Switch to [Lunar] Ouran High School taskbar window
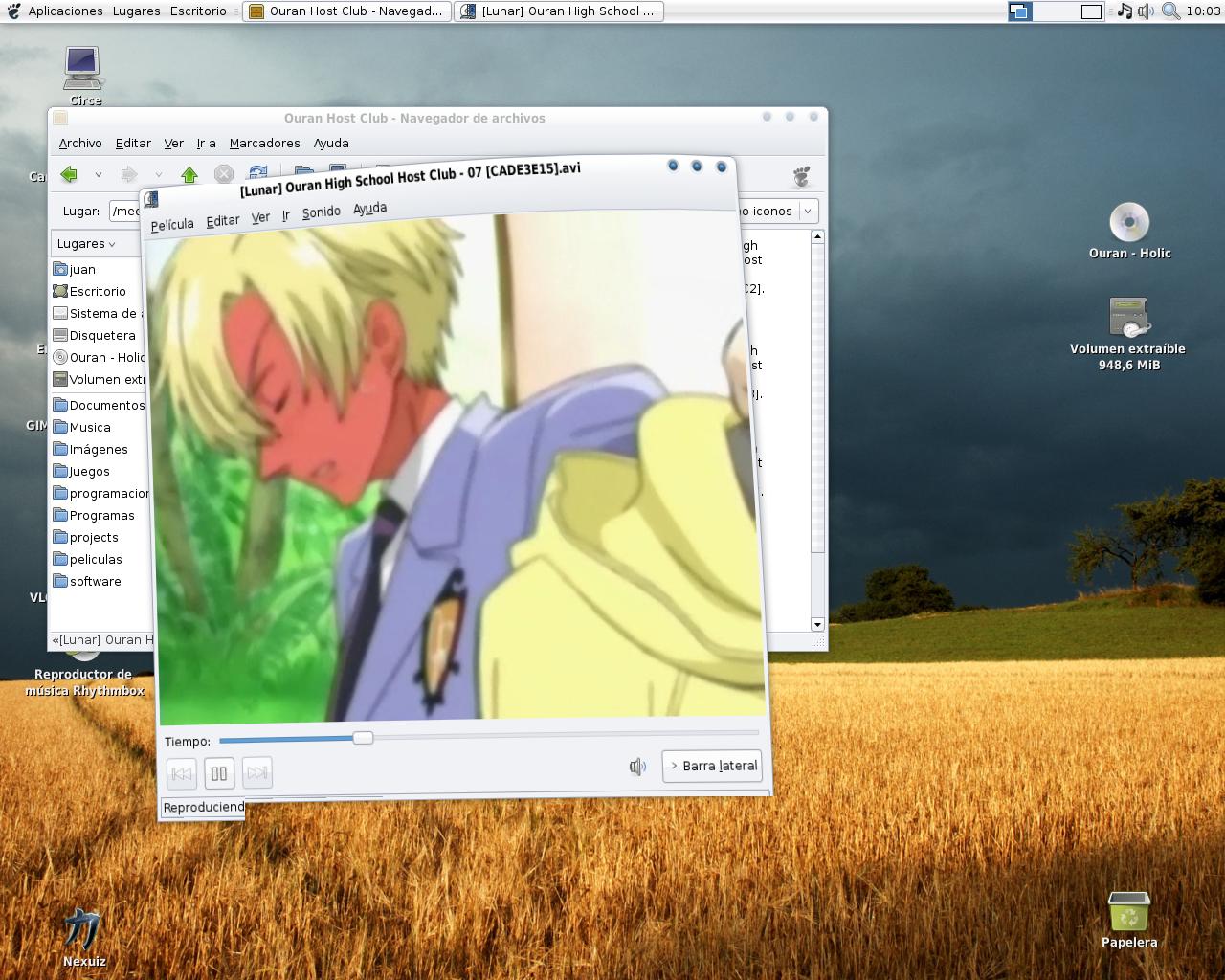1225x980 pixels. point(559,11)
